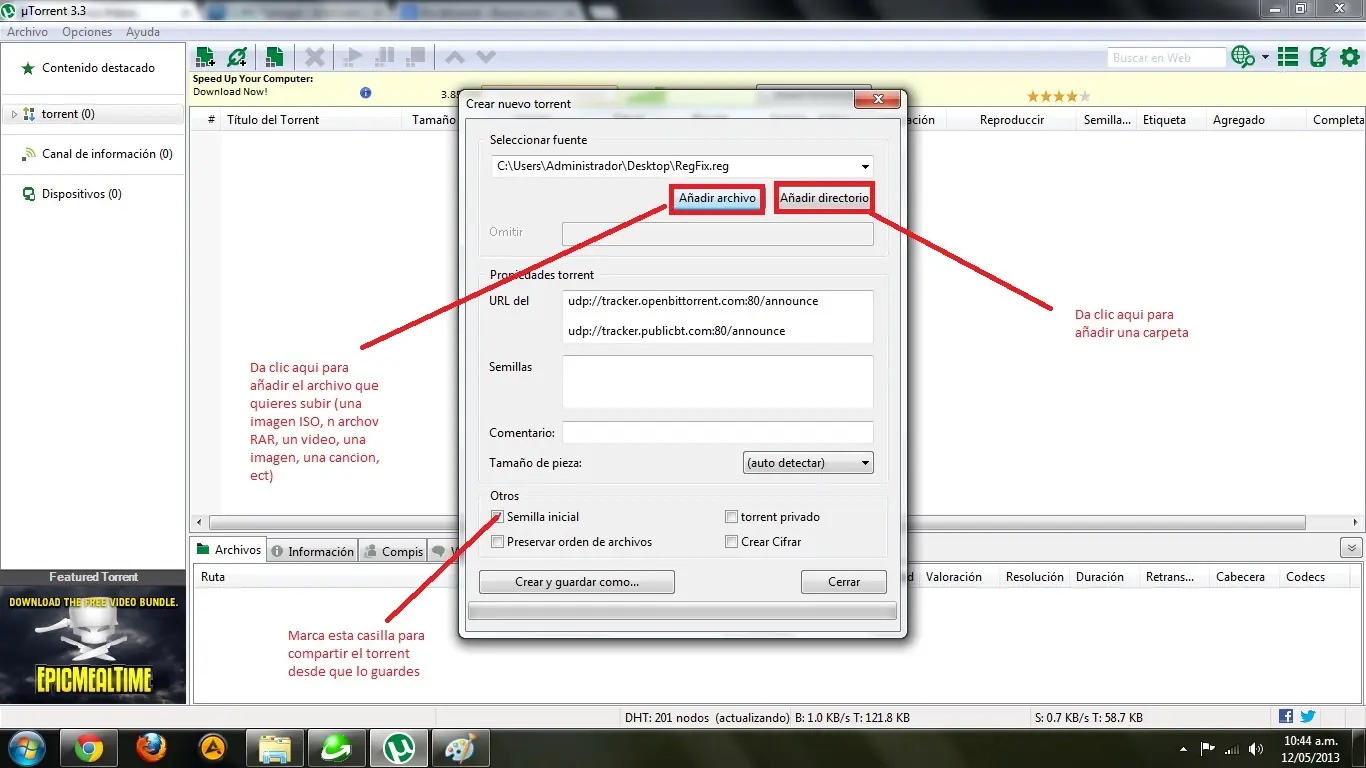Check the Semilla inicial checkbox
Screen dimensions: 1366x768
tap(497, 517)
